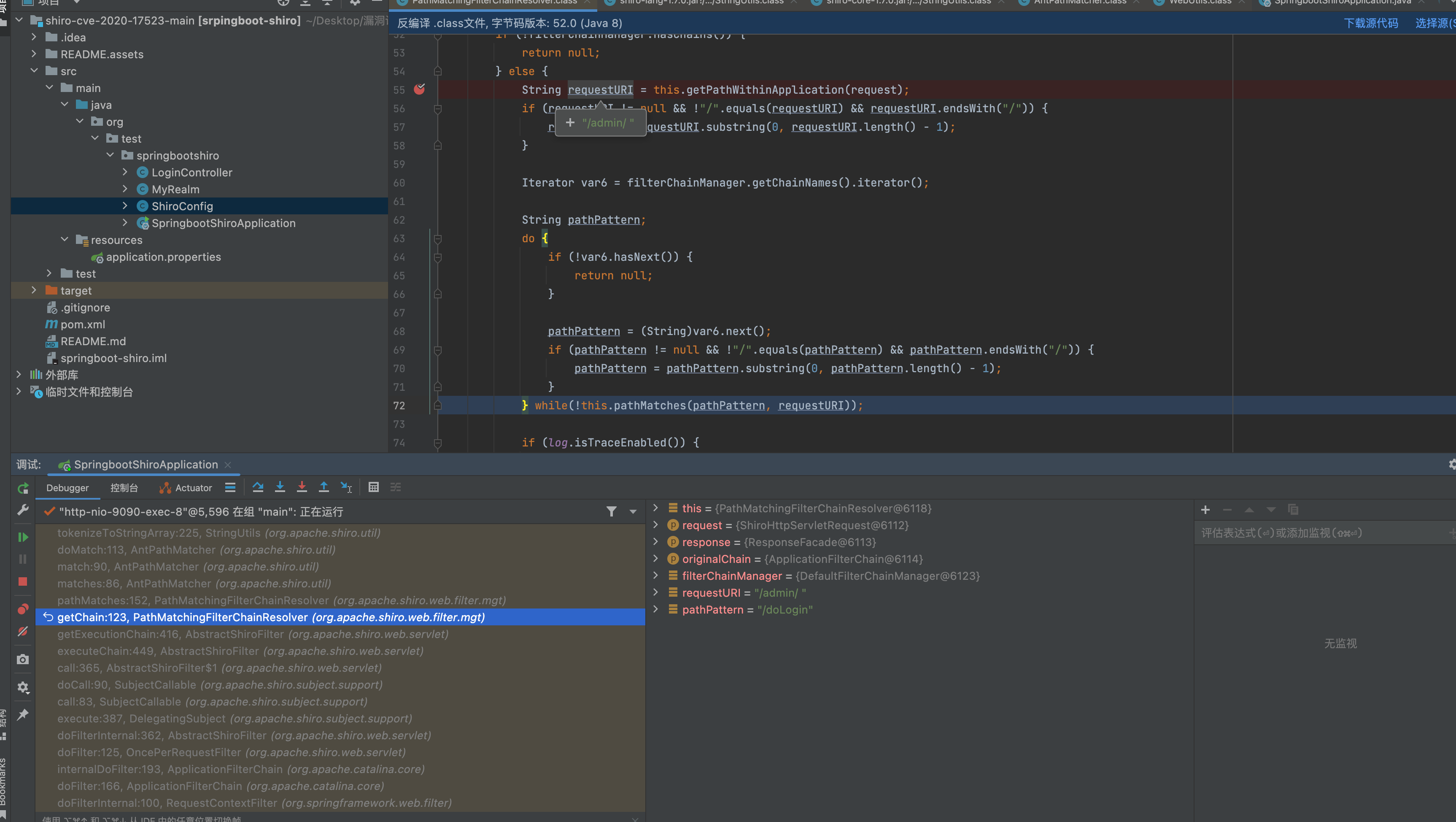Open the Evaluate Expression calculator icon
This screenshot has height=822, width=1456.
374,487
